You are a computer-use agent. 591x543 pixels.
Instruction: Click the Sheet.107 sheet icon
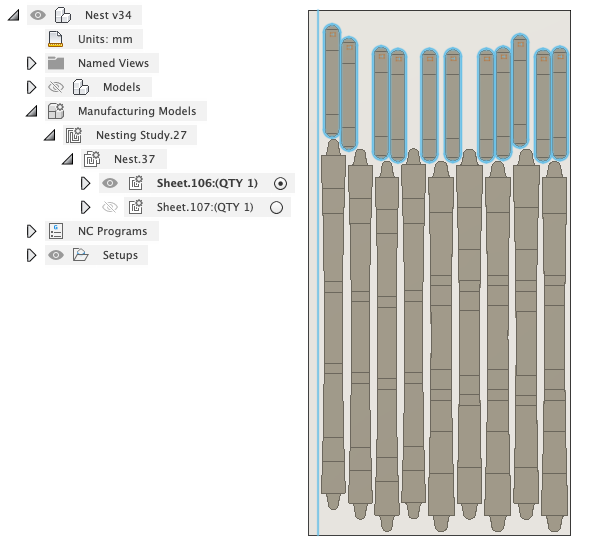coord(136,207)
